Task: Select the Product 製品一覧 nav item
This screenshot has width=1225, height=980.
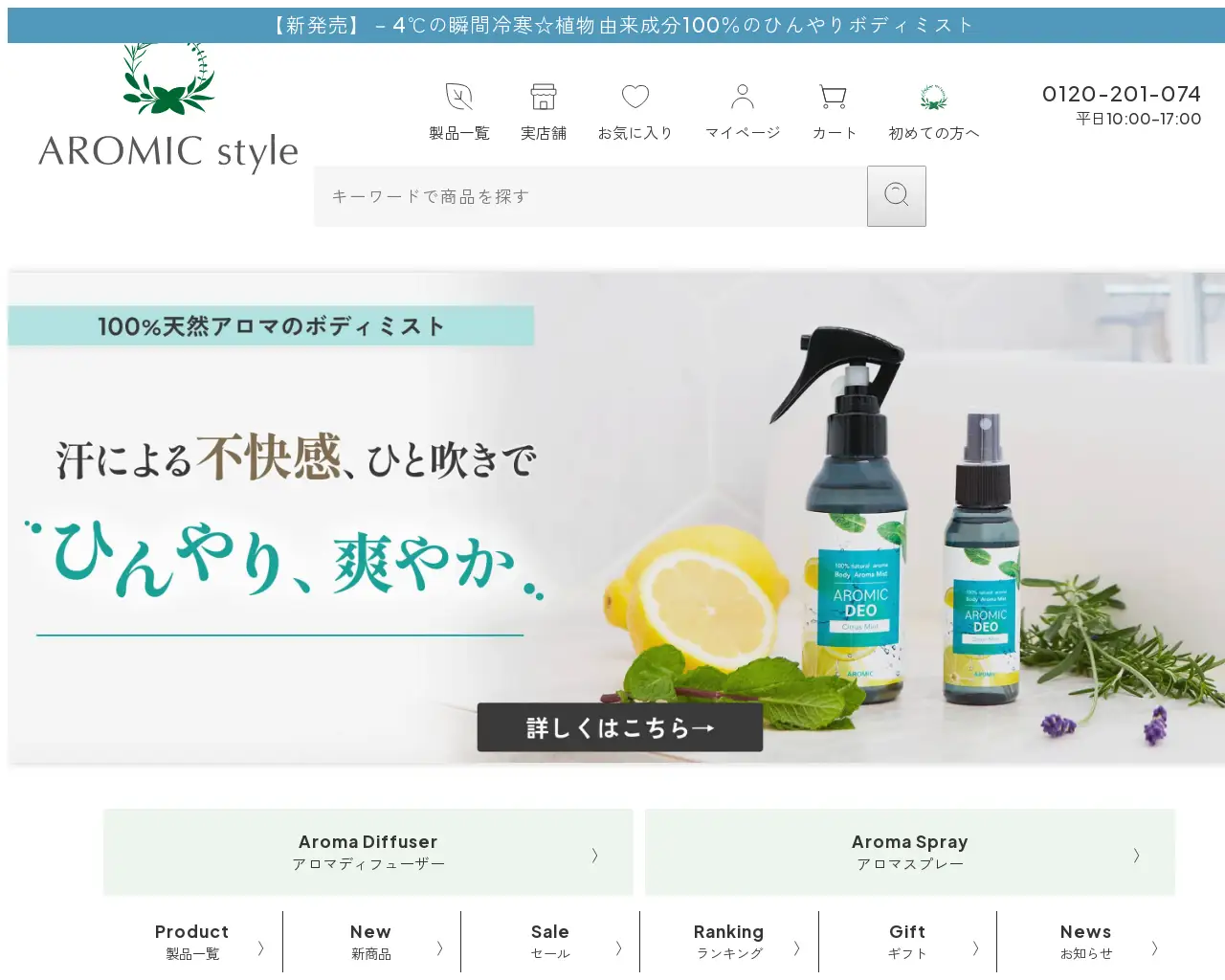Action: click(x=191, y=941)
